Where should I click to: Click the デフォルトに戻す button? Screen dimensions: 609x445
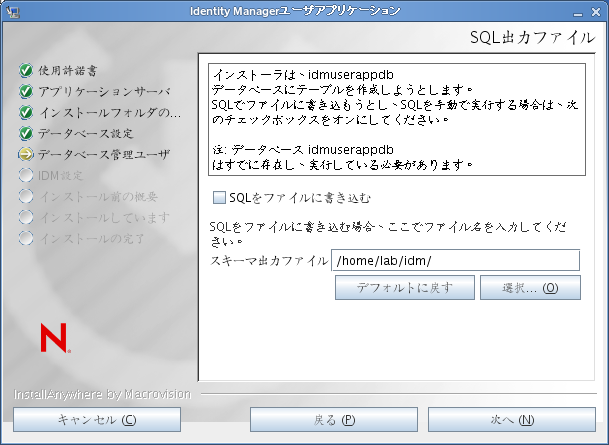[405, 287]
